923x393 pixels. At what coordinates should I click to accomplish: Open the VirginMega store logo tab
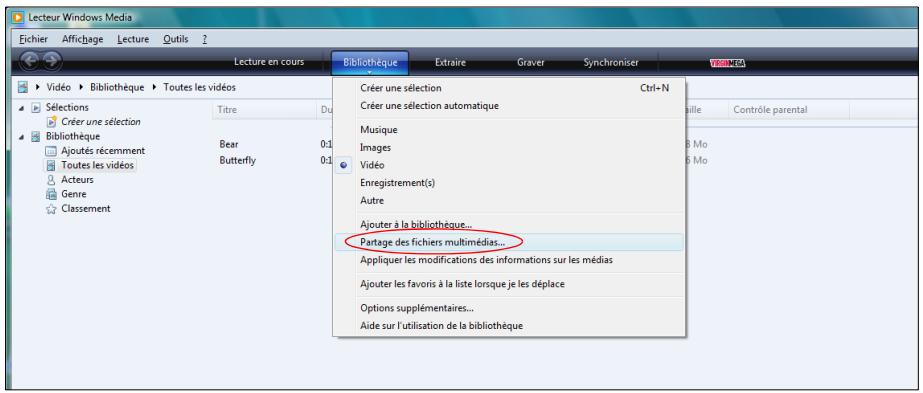pos(728,64)
